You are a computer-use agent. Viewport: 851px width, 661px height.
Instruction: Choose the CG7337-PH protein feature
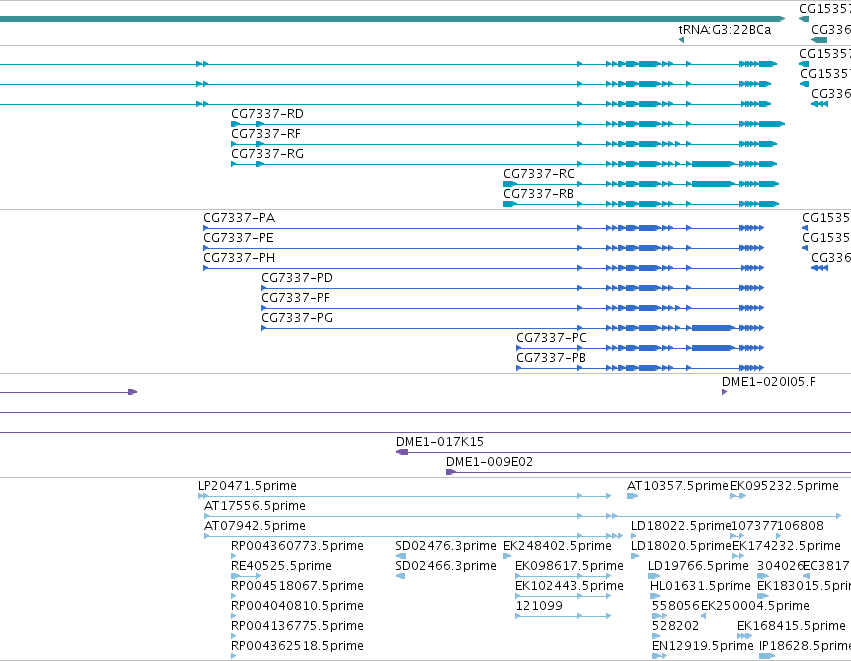(x=239, y=258)
